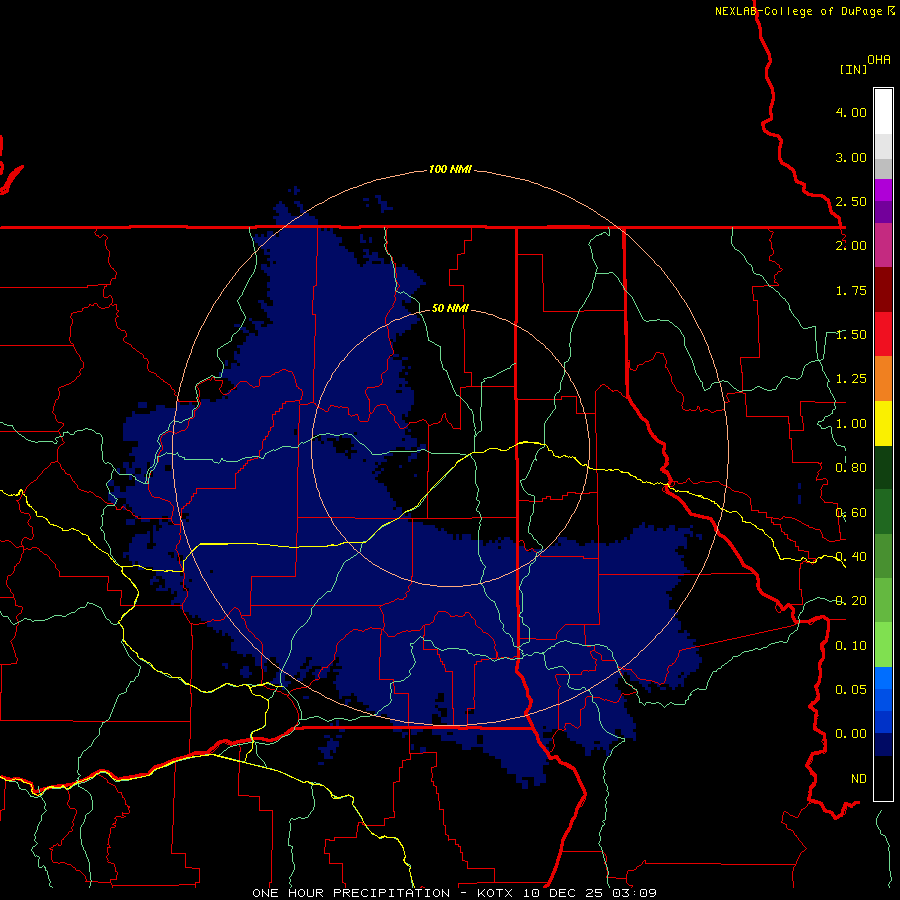Click the 2.50 legend value
Screen dimensions: 900x900
[x=851, y=201]
